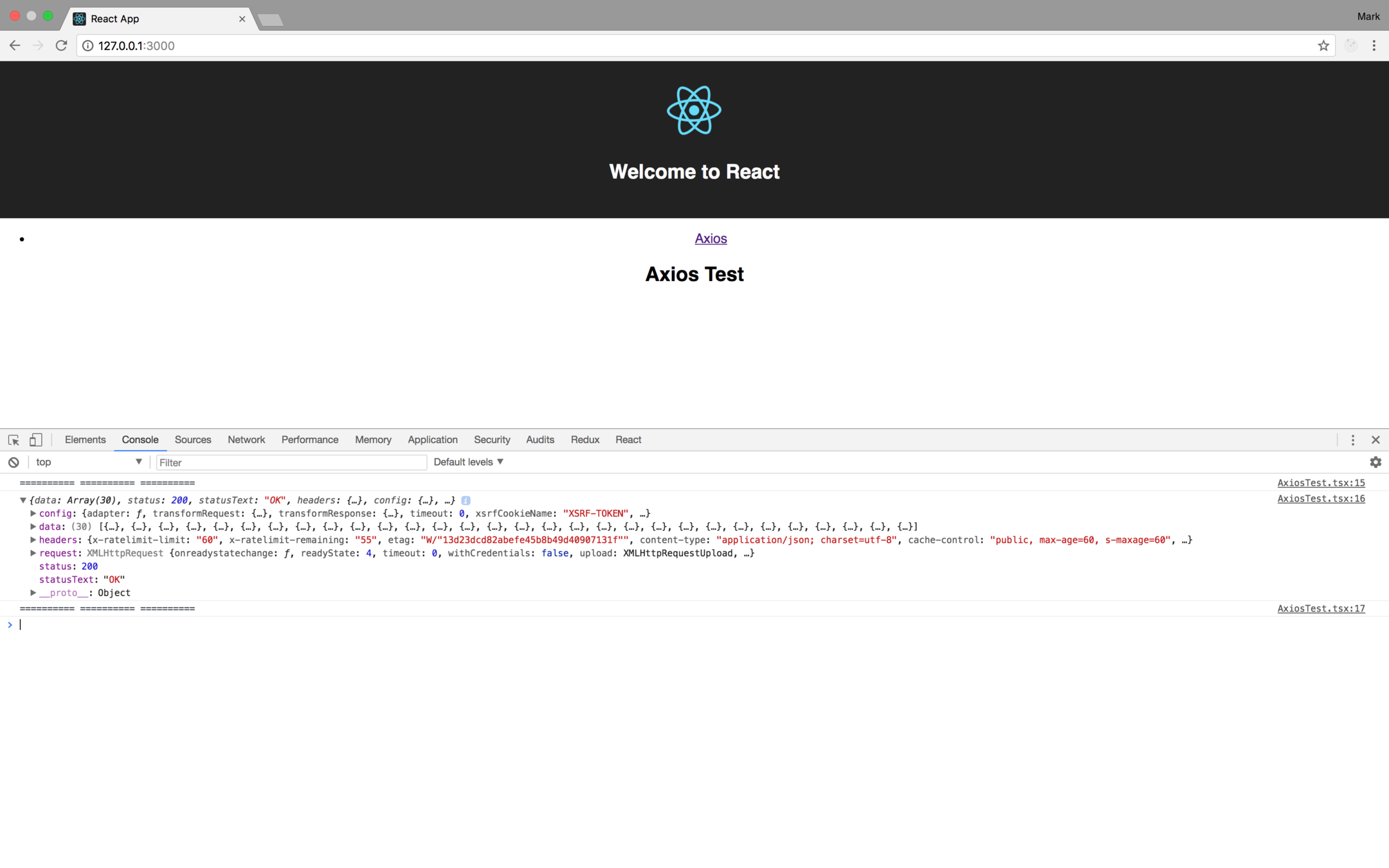1389x868 pixels.
Task: Expand the data array entry
Action: 33,527
